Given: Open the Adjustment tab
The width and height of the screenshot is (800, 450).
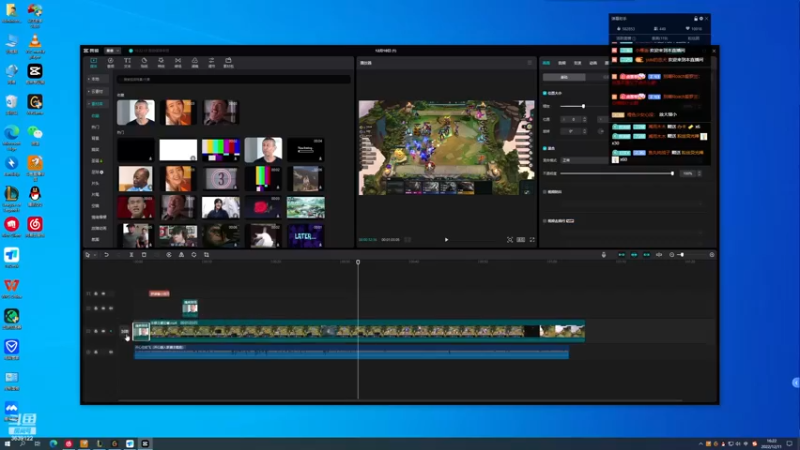Looking at the screenshot, I should [211, 62].
